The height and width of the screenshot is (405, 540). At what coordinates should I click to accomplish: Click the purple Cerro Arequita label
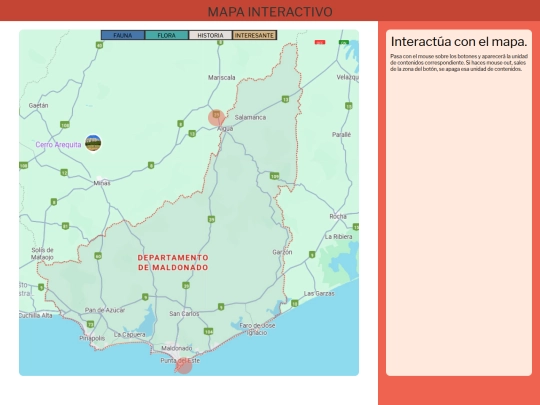[58, 145]
